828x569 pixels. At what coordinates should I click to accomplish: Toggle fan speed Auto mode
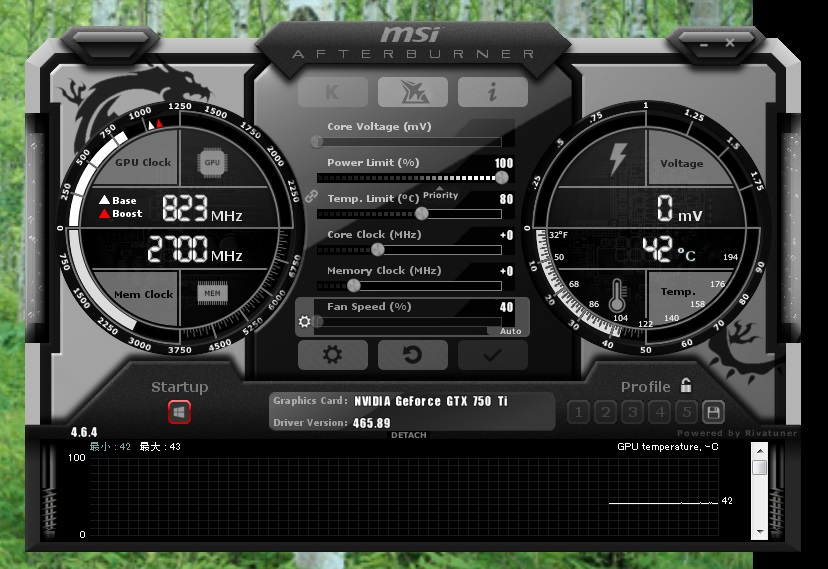(x=510, y=331)
